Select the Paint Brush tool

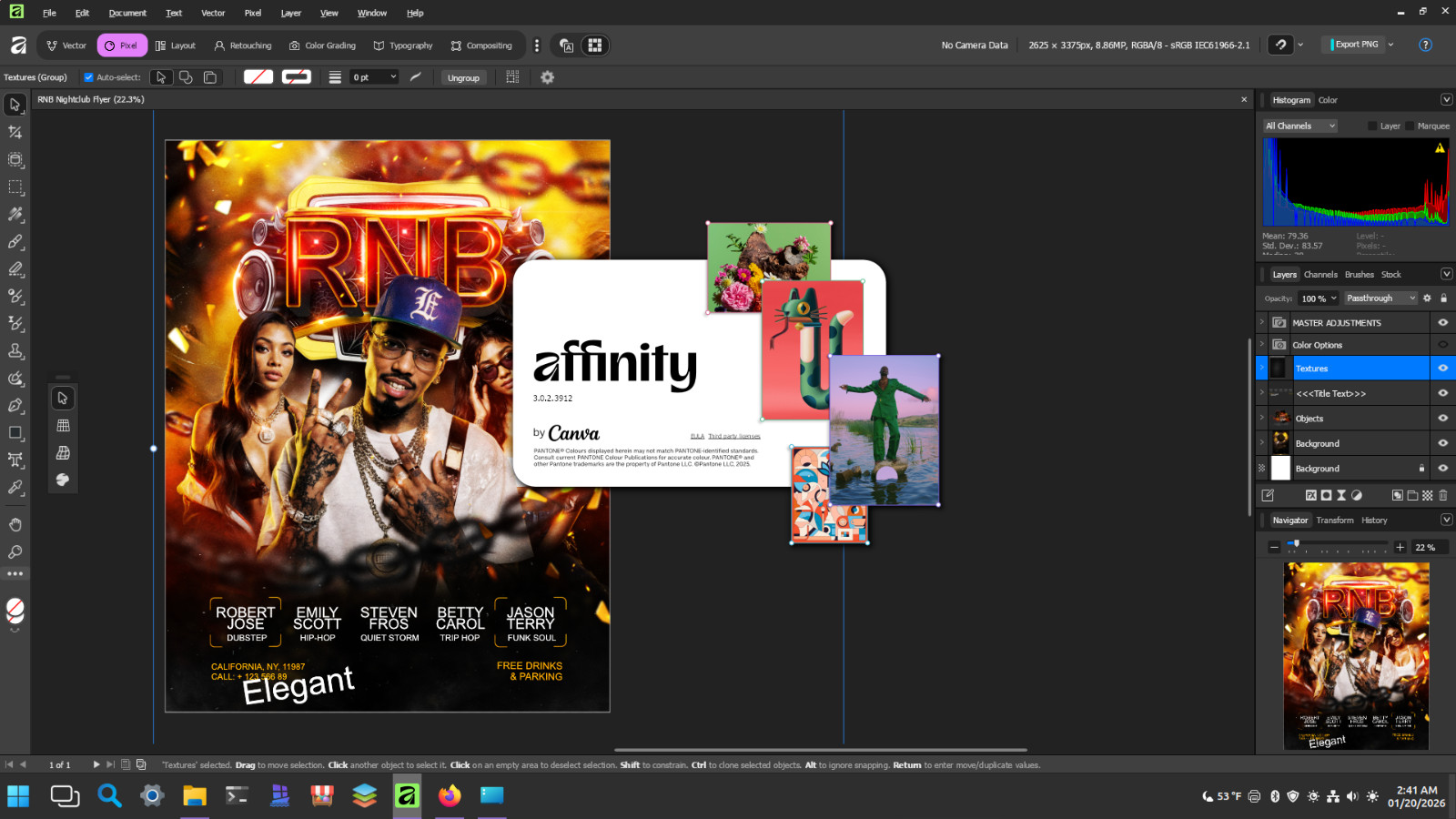(15, 242)
